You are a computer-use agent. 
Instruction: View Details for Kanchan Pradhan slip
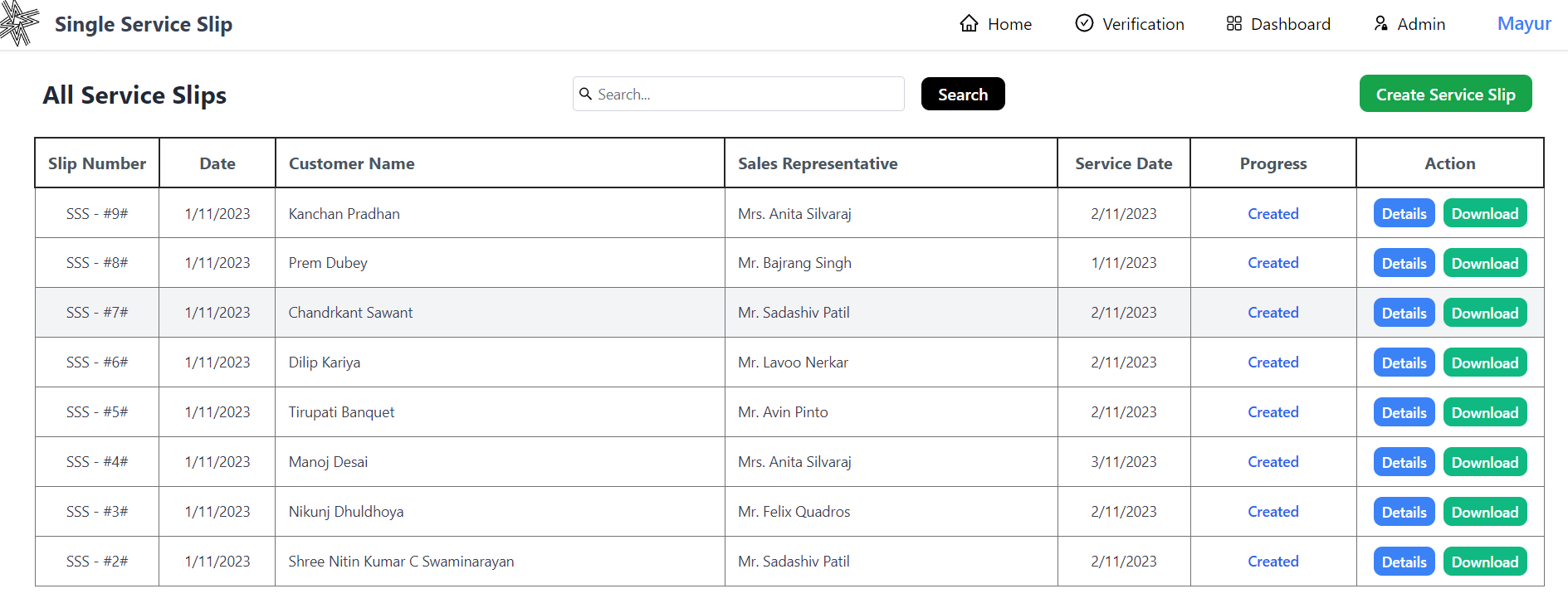(x=1404, y=213)
